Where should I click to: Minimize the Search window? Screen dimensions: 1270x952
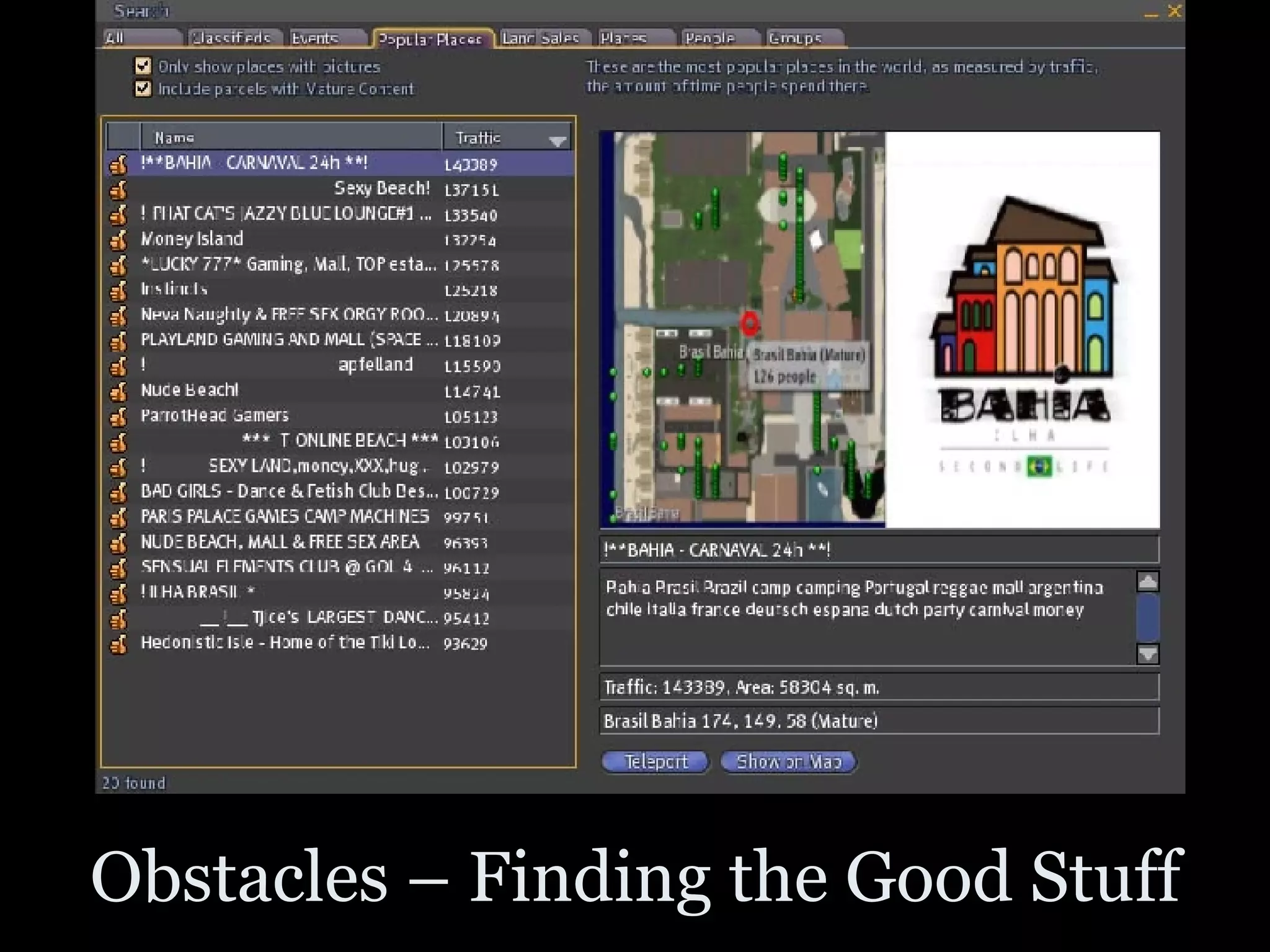[x=1152, y=14]
